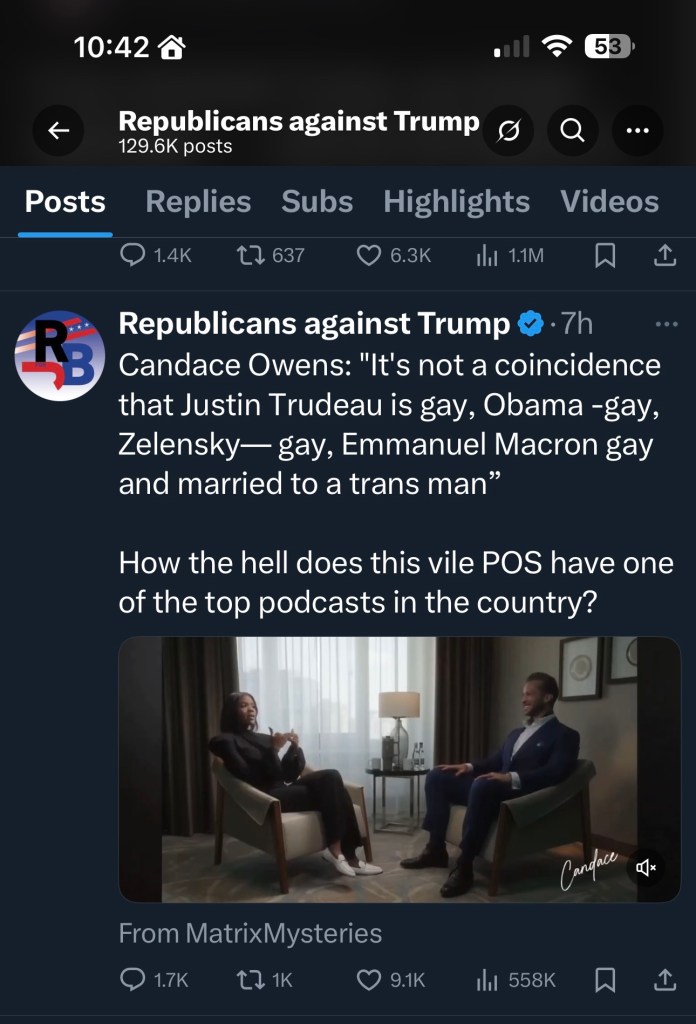Image resolution: width=696 pixels, height=1024 pixels.
Task: Open profile search magnifier icon
Action: tap(573, 131)
